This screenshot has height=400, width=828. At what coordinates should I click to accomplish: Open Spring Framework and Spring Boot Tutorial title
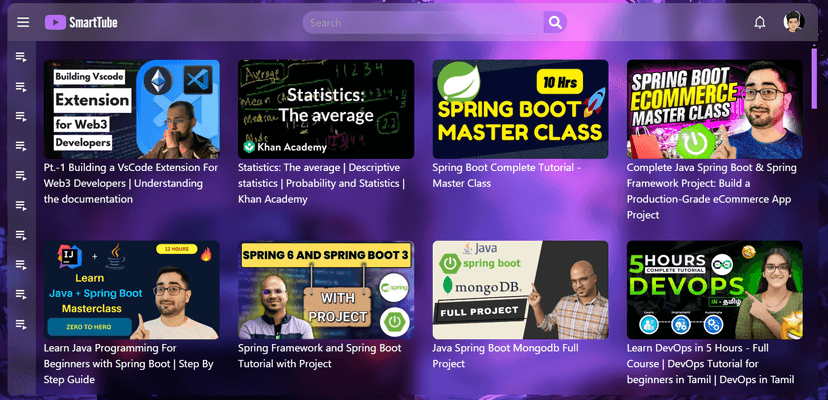pos(319,356)
